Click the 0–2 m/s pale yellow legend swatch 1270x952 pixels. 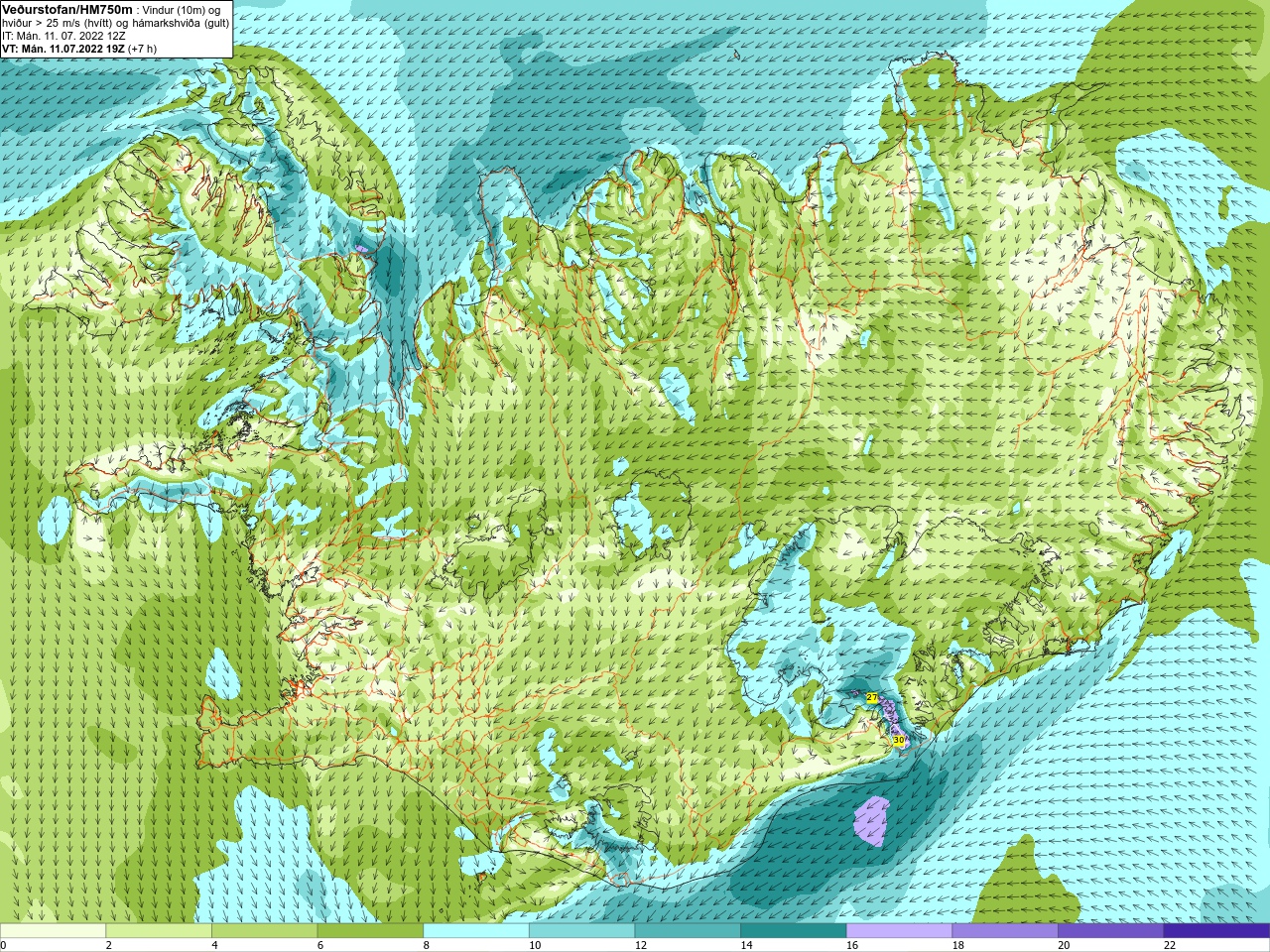coord(53,931)
